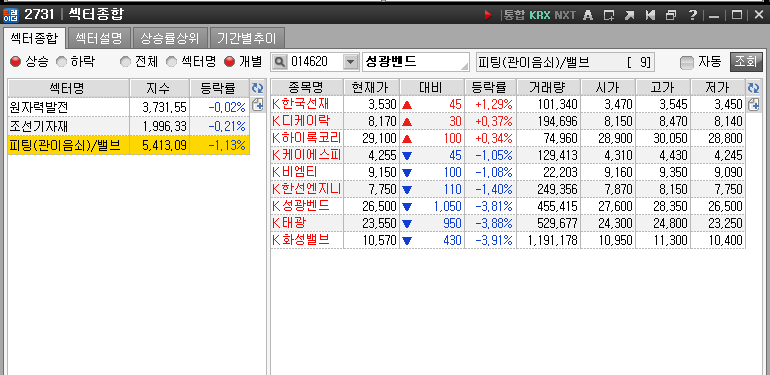Select the 원자력발전 sector row
The height and width of the screenshot is (375, 770).
click(129, 107)
